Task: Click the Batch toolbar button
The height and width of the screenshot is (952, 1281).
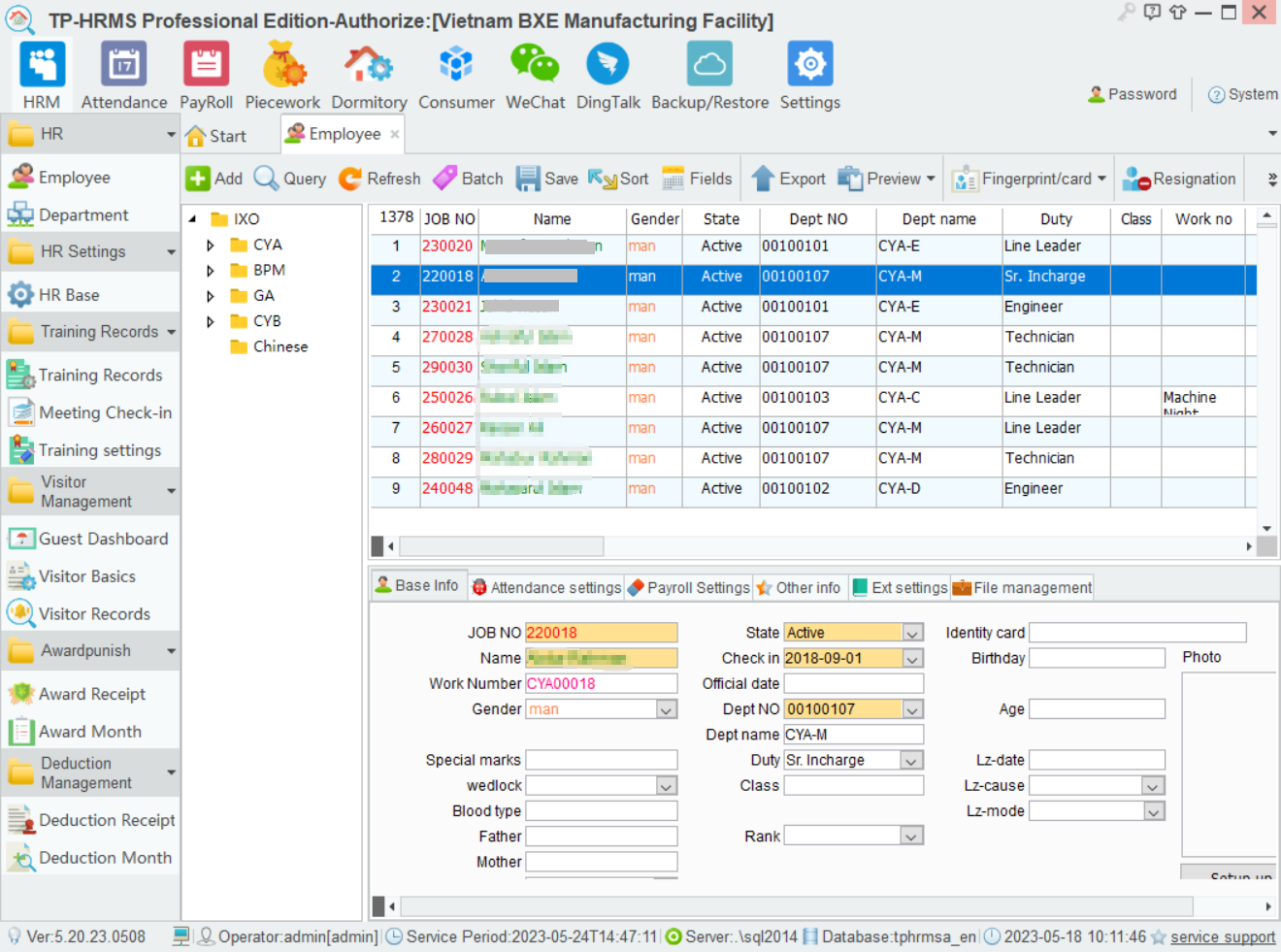Action: (468, 179)
